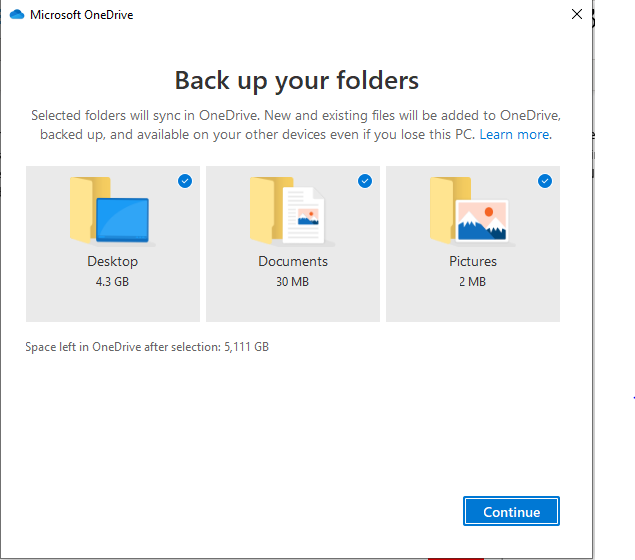Screen dimensions: 635x560
Task: Click the 4.3 GB size under Desktop
Action: 112,282
